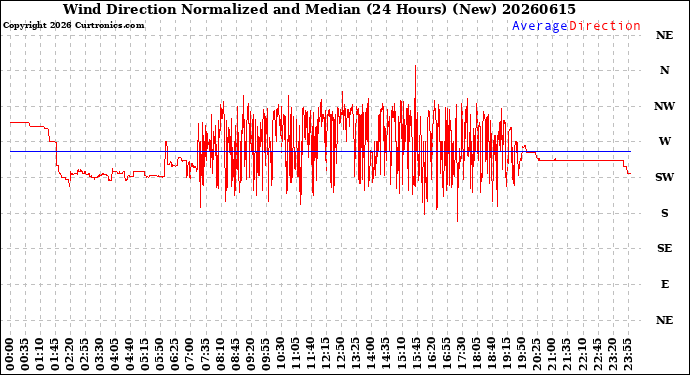Click the 14:35 time axis label
The height and width of the screenshot is (375, 690).
click(386, 355)
